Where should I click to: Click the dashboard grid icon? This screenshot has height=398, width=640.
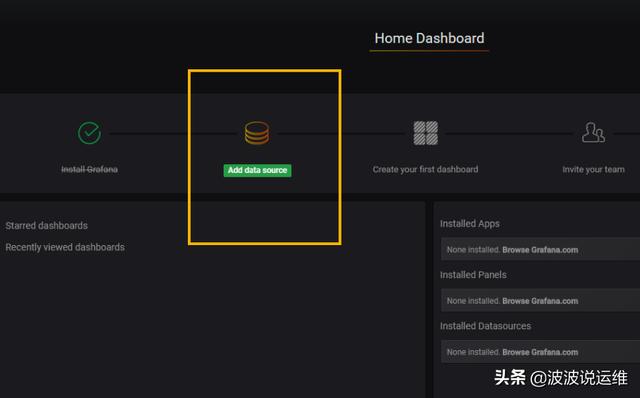[x=426, y=133]
